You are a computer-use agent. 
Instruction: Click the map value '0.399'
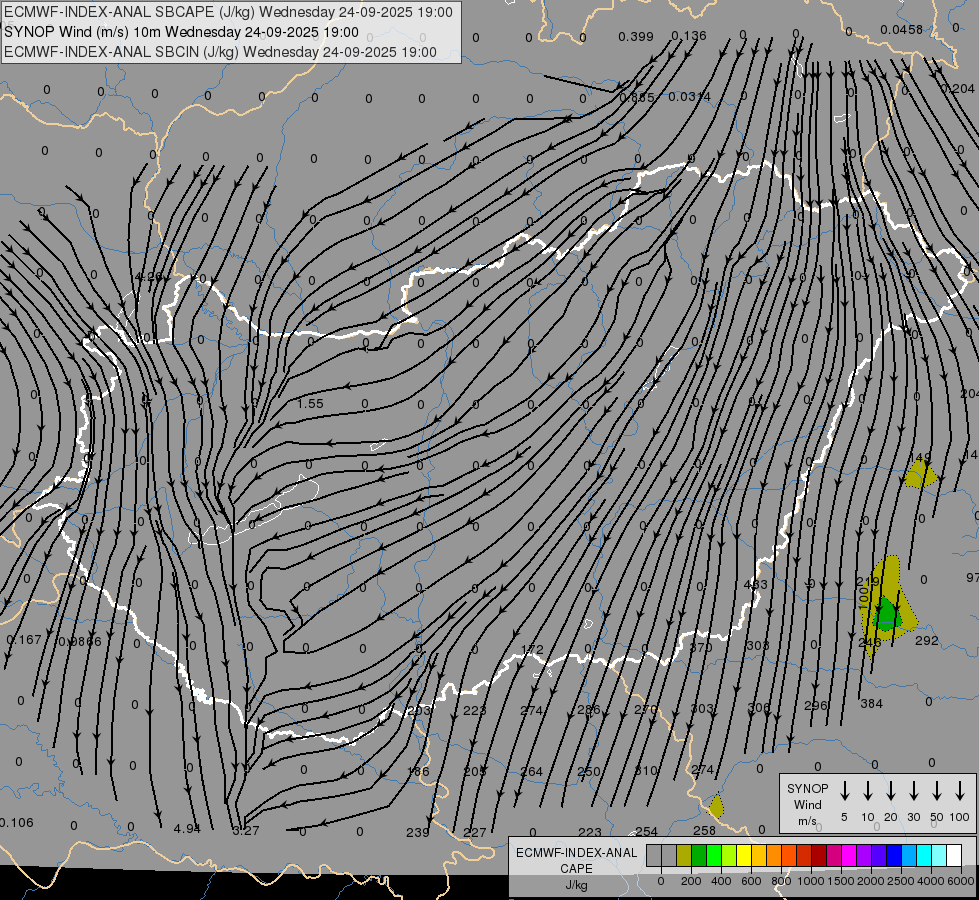pos(636,37)
